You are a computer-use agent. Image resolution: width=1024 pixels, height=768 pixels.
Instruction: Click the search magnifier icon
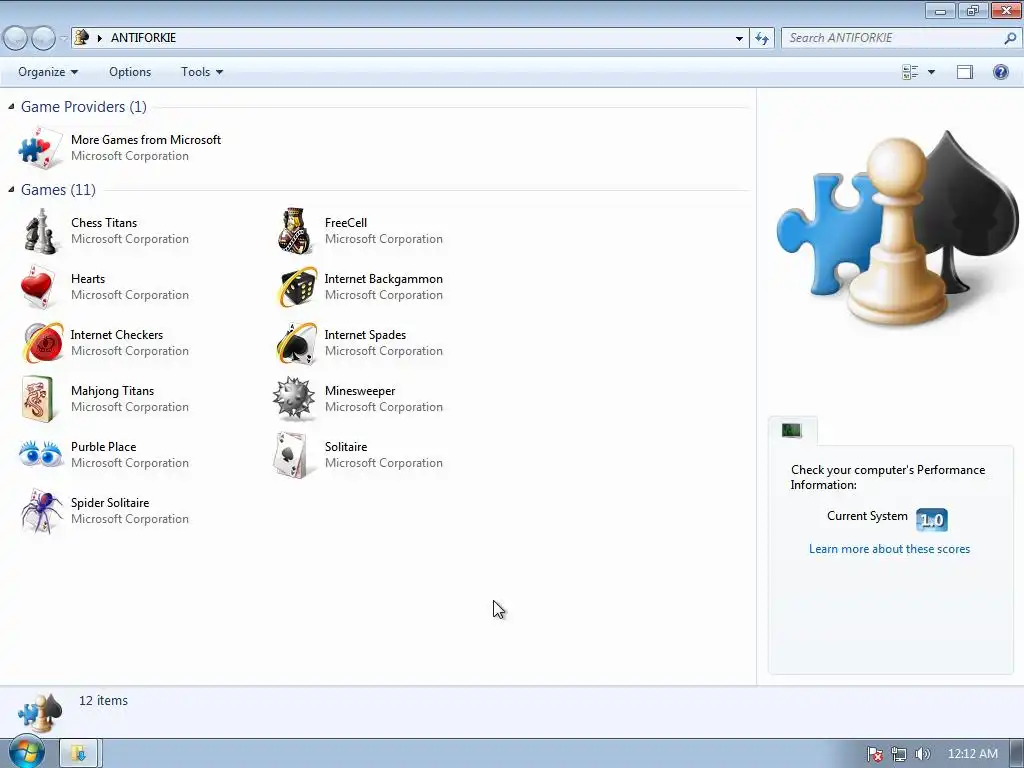tap(1010, 38)
